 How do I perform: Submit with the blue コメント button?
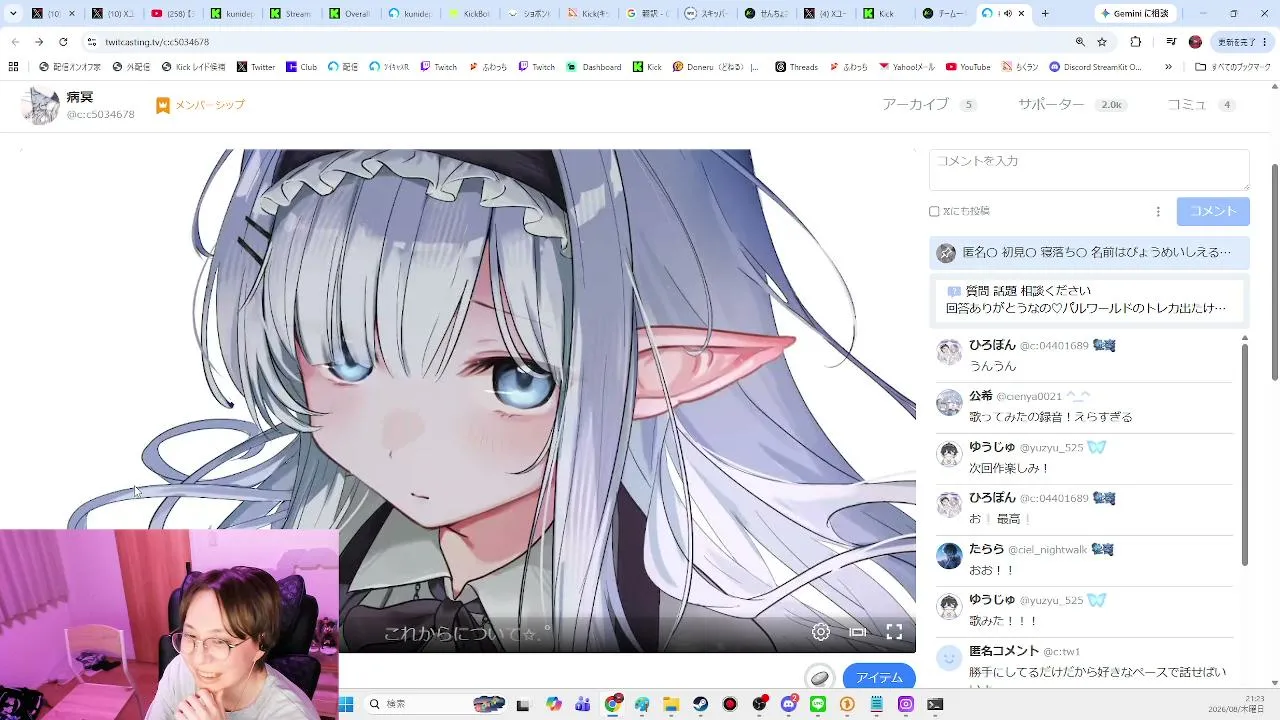tap(1213, 211)
